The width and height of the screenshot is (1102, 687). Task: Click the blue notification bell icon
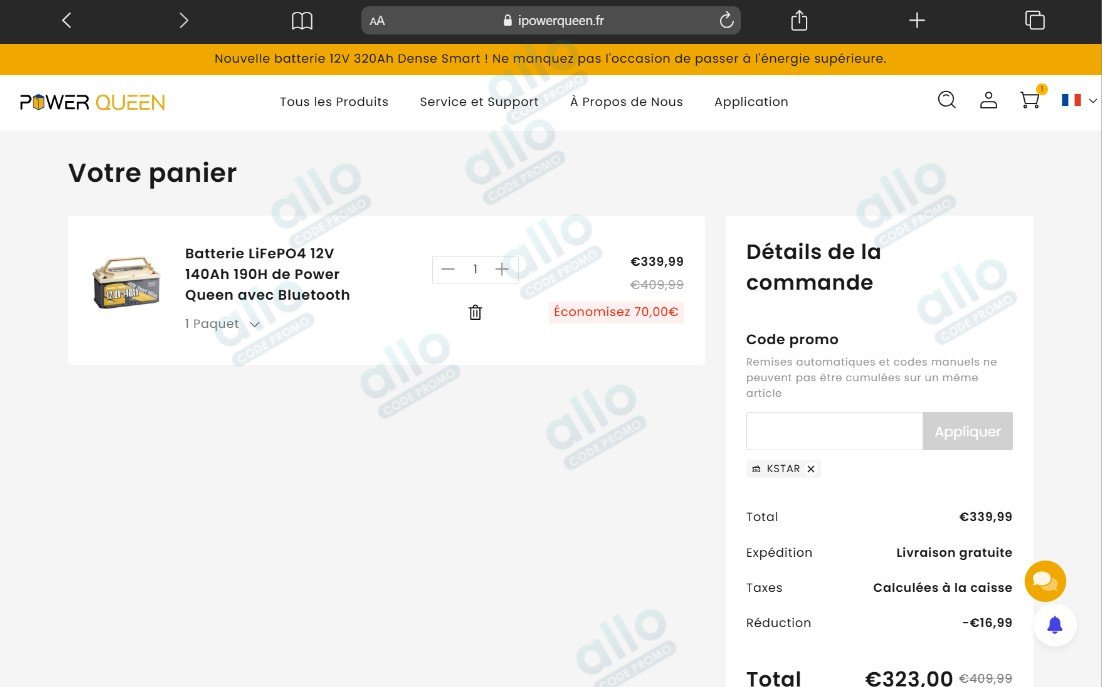click(x=1055, y=624)
